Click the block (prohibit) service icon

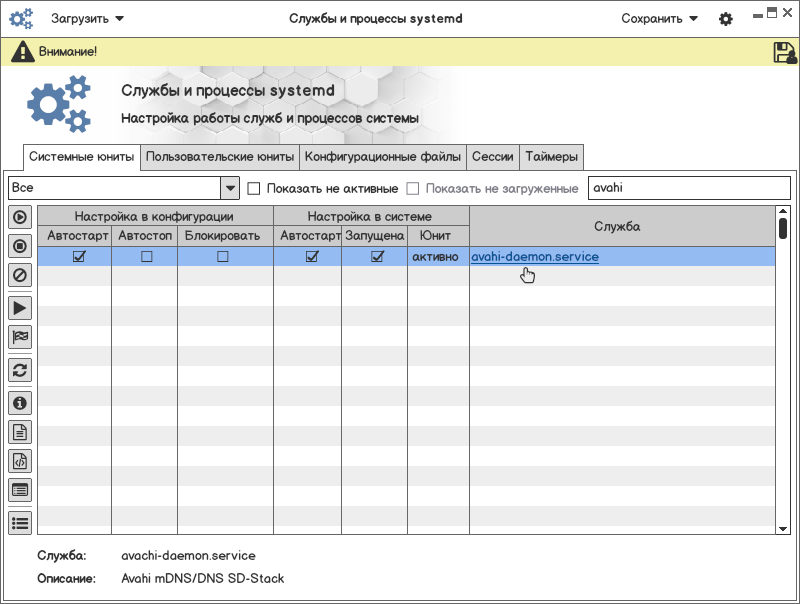(19, 274)
